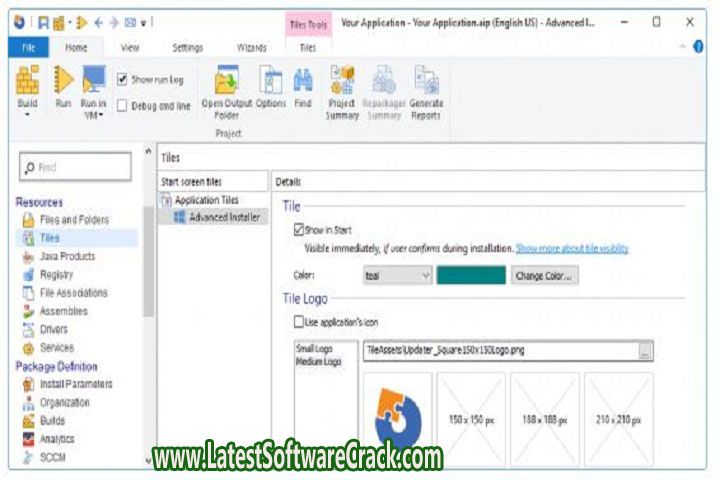Enable the Show run log checkbox

[x=122, y=79]
